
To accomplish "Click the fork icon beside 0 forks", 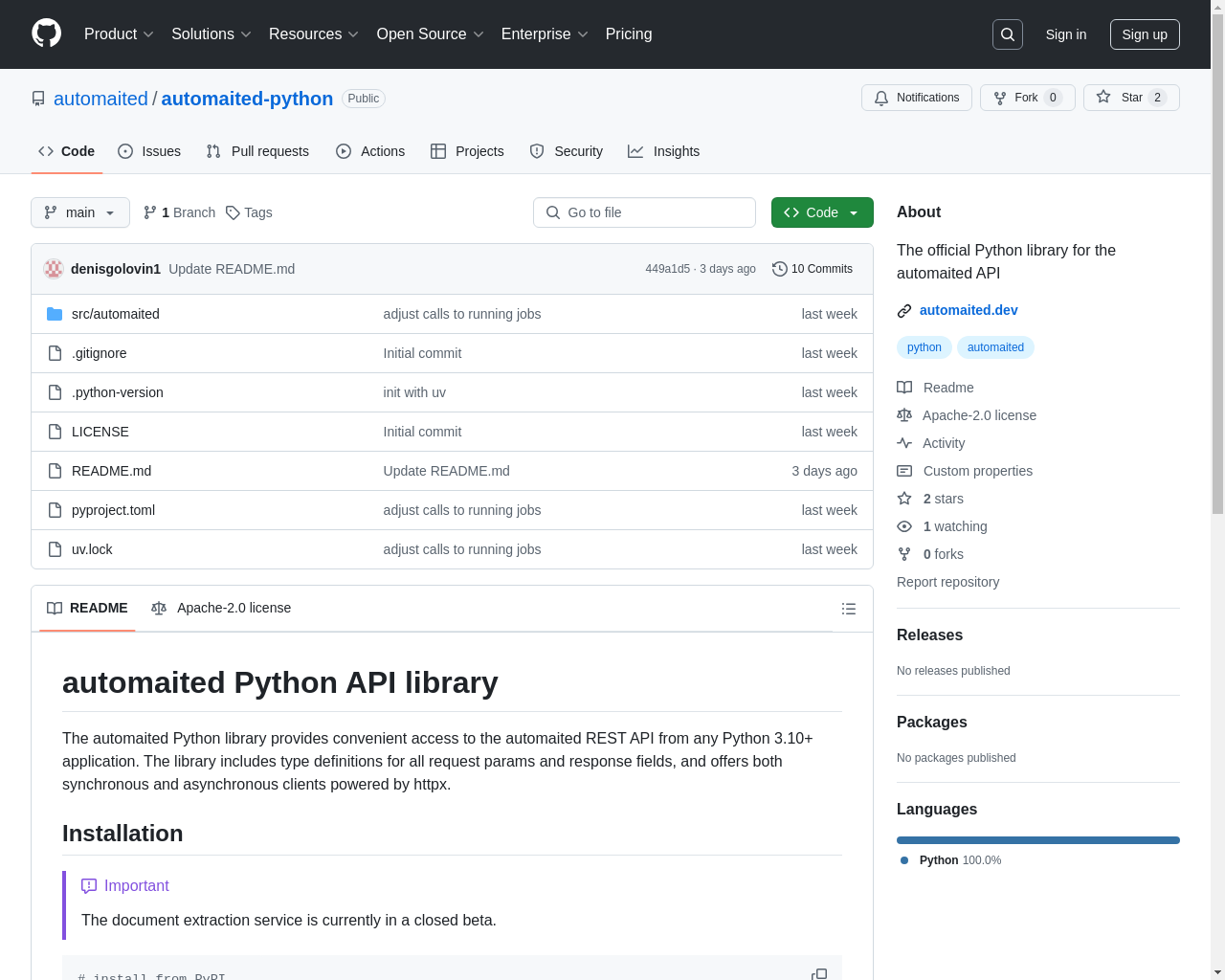I will [904, 554].
